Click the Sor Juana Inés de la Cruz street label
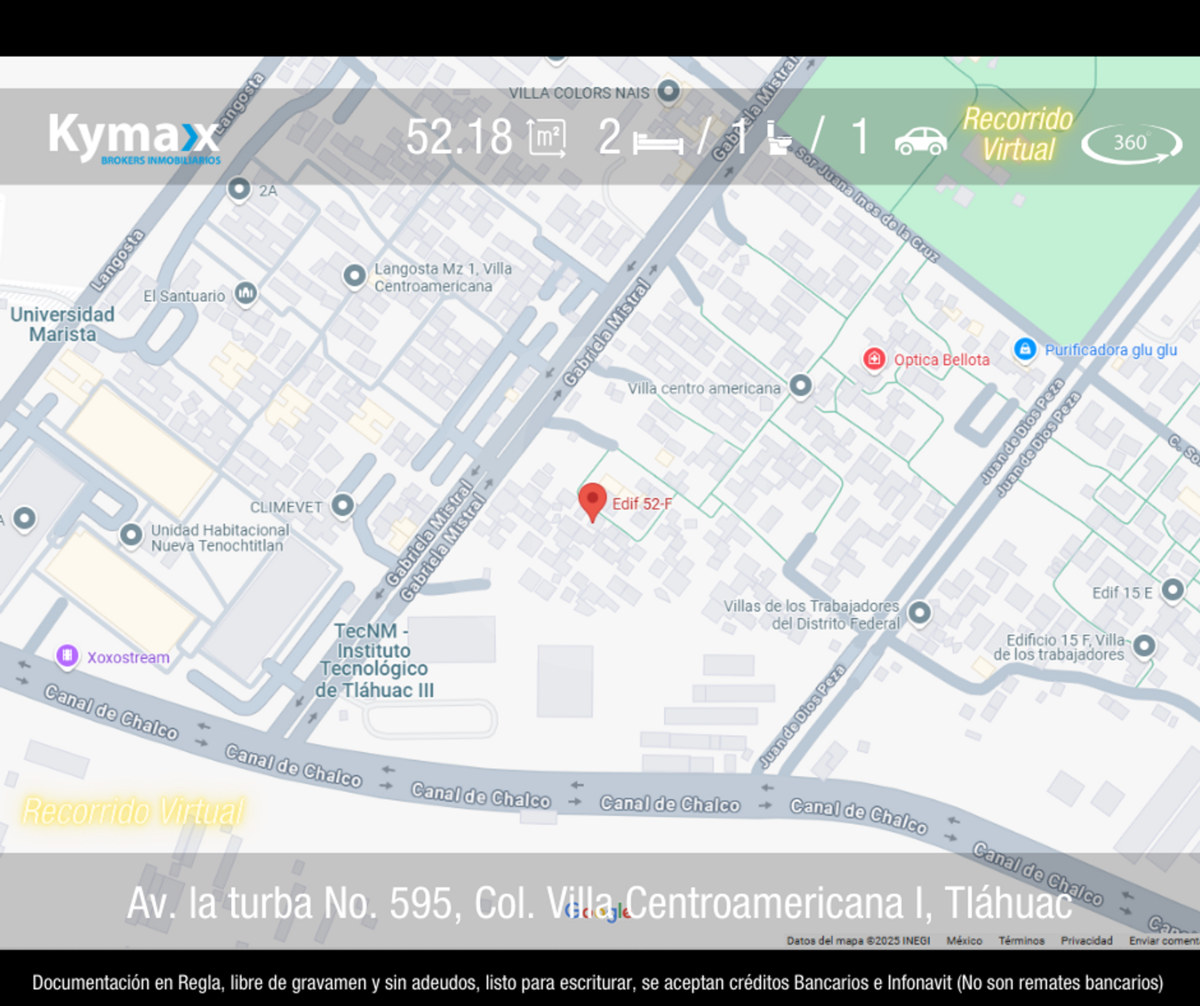Image resolution: width=1200 pixels, height=1006 pixels. tap(866, 202)
